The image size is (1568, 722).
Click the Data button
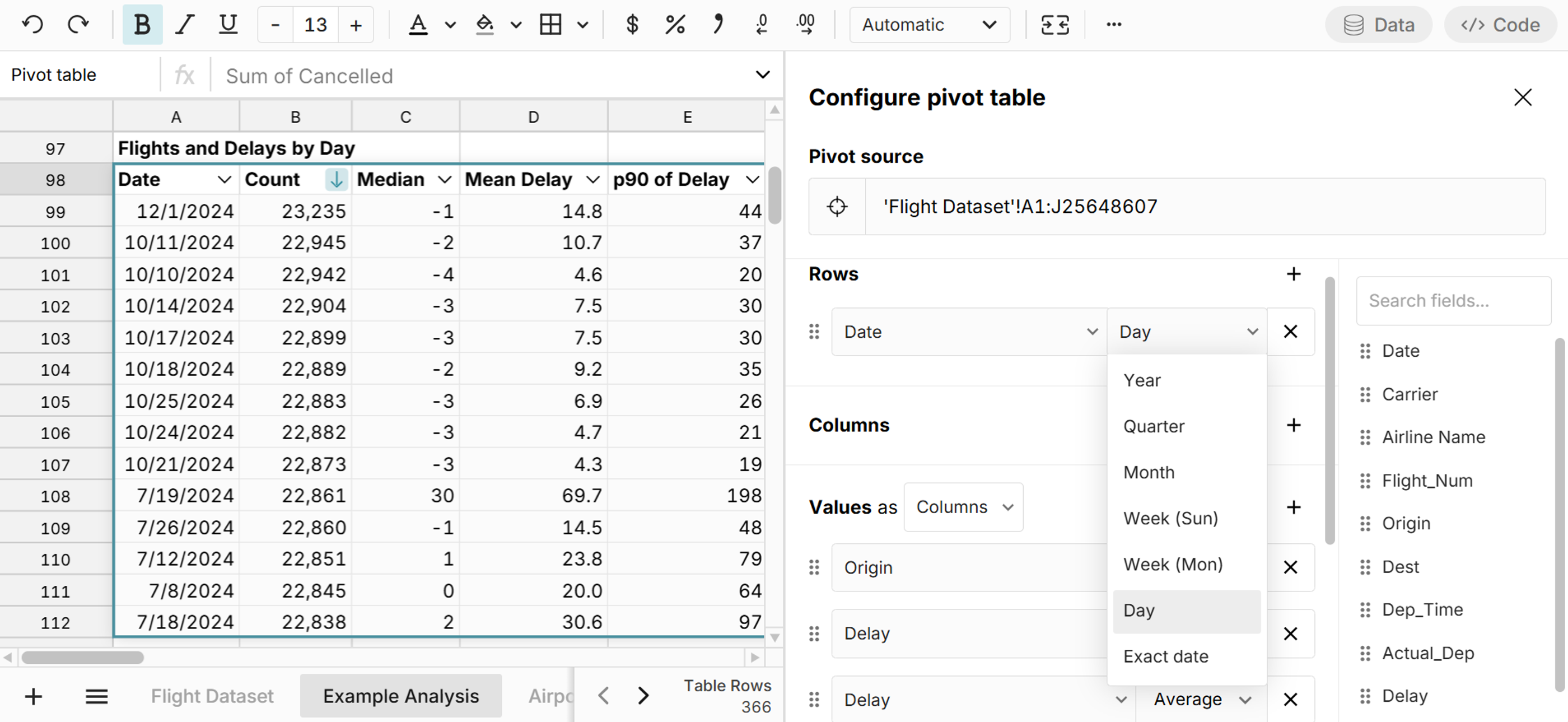tap(1379, 24)
